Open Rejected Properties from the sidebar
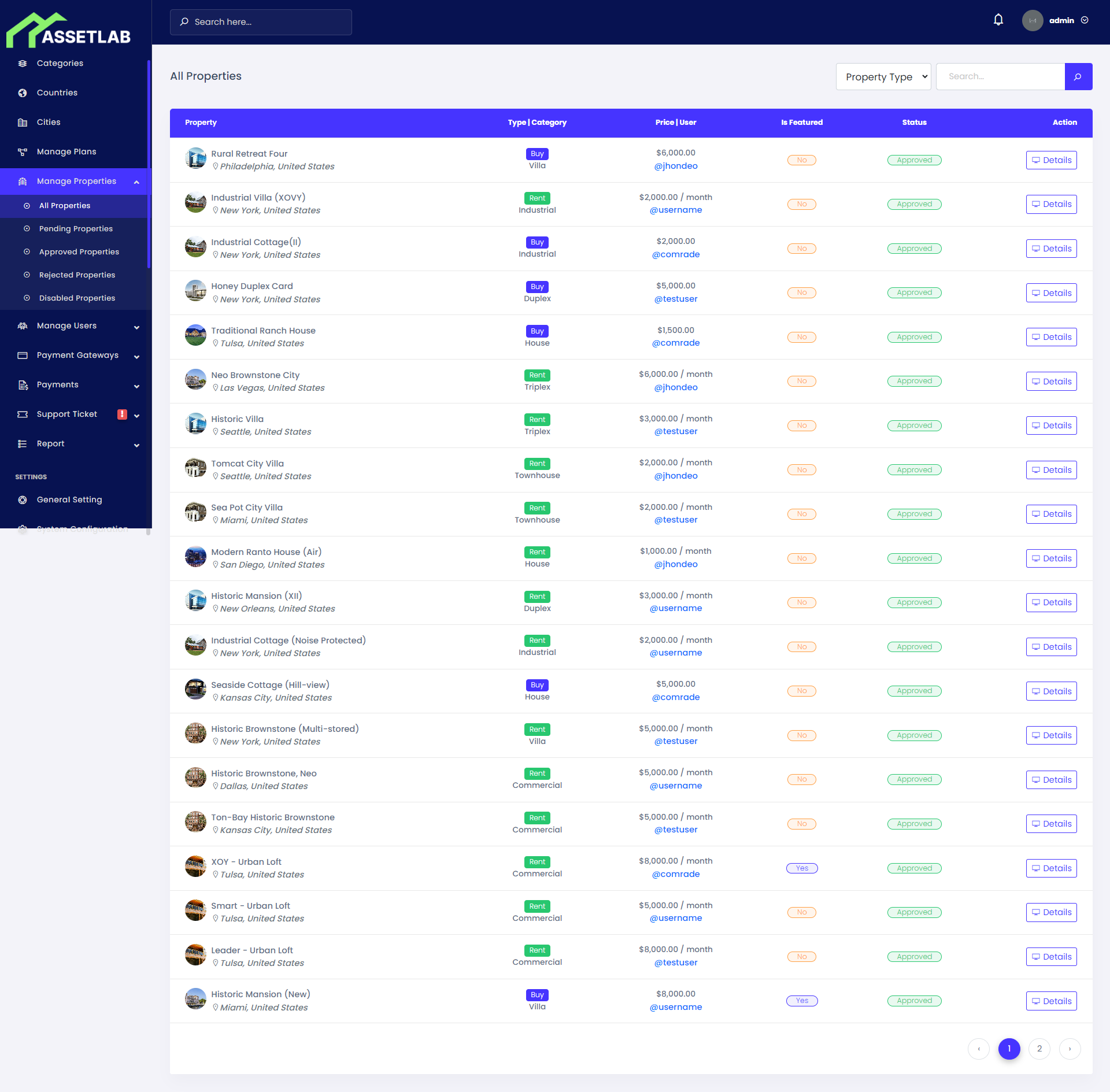Screen dimensions: 1110x1092 [77, 275]
